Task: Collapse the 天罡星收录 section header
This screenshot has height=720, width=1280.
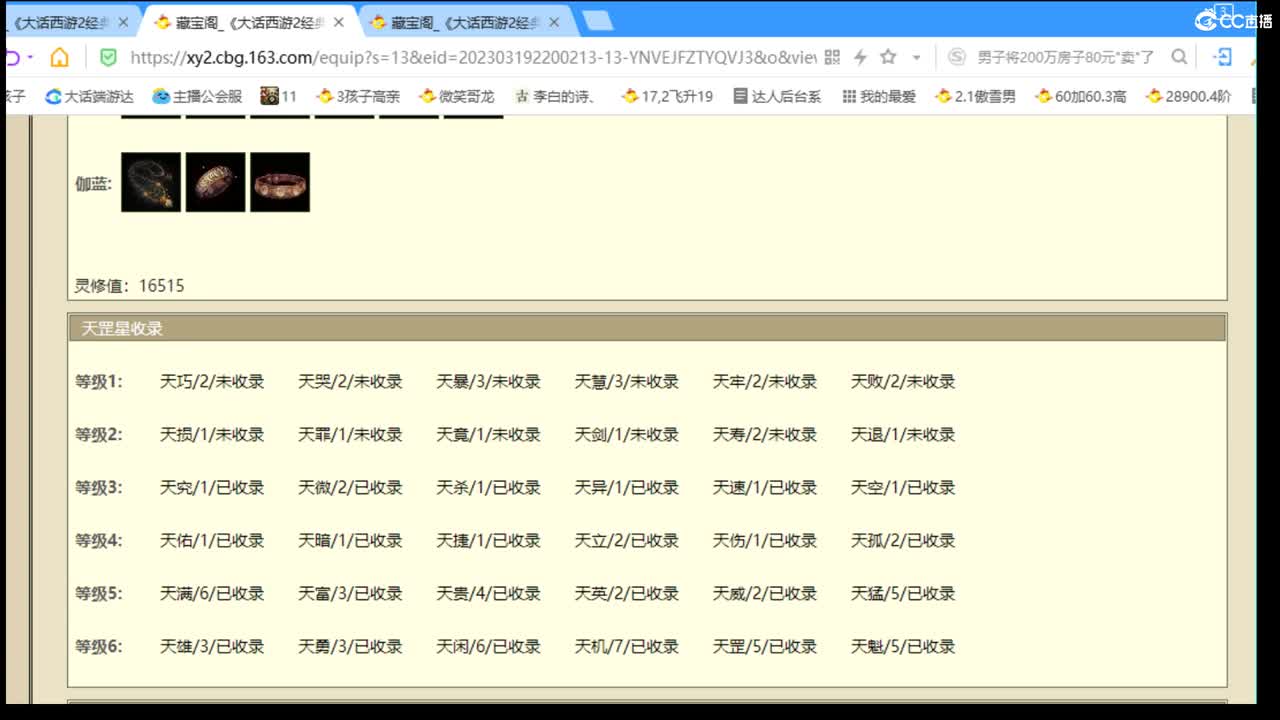Action: point(120,327)
